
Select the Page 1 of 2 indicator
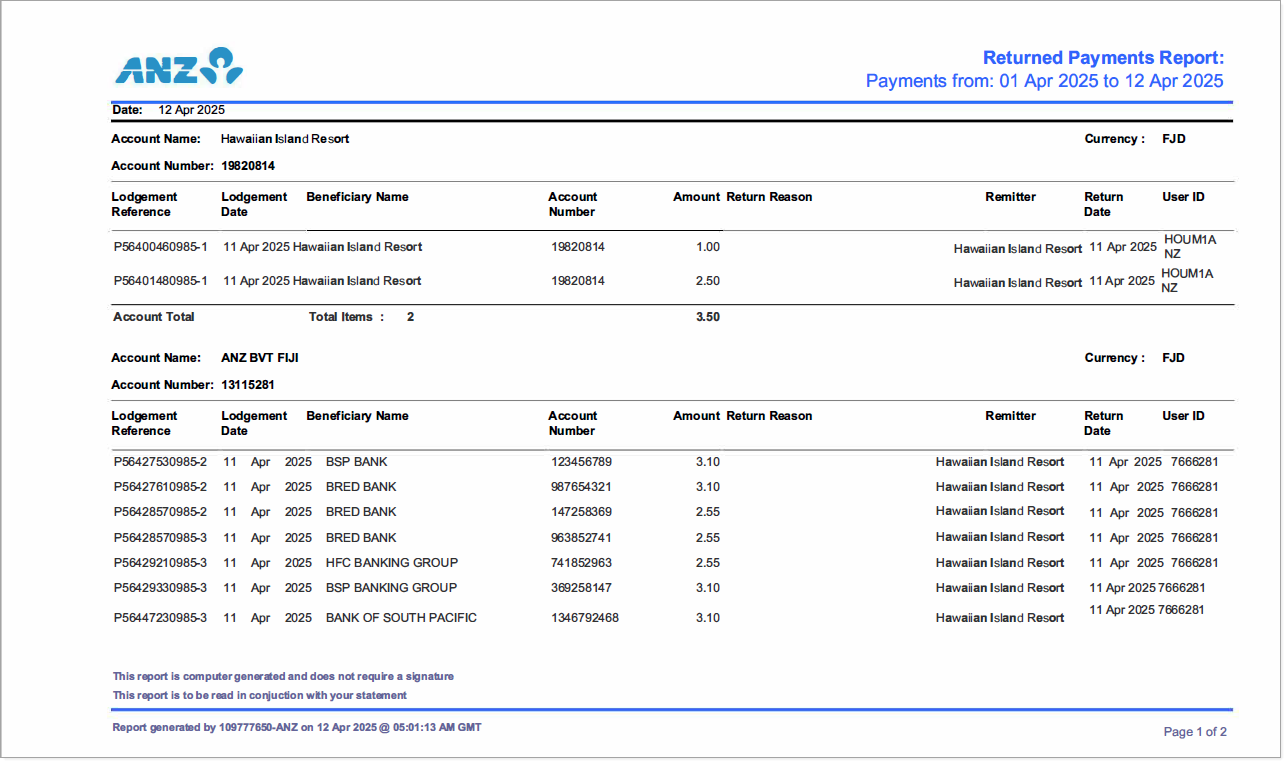coord(1196,732)
